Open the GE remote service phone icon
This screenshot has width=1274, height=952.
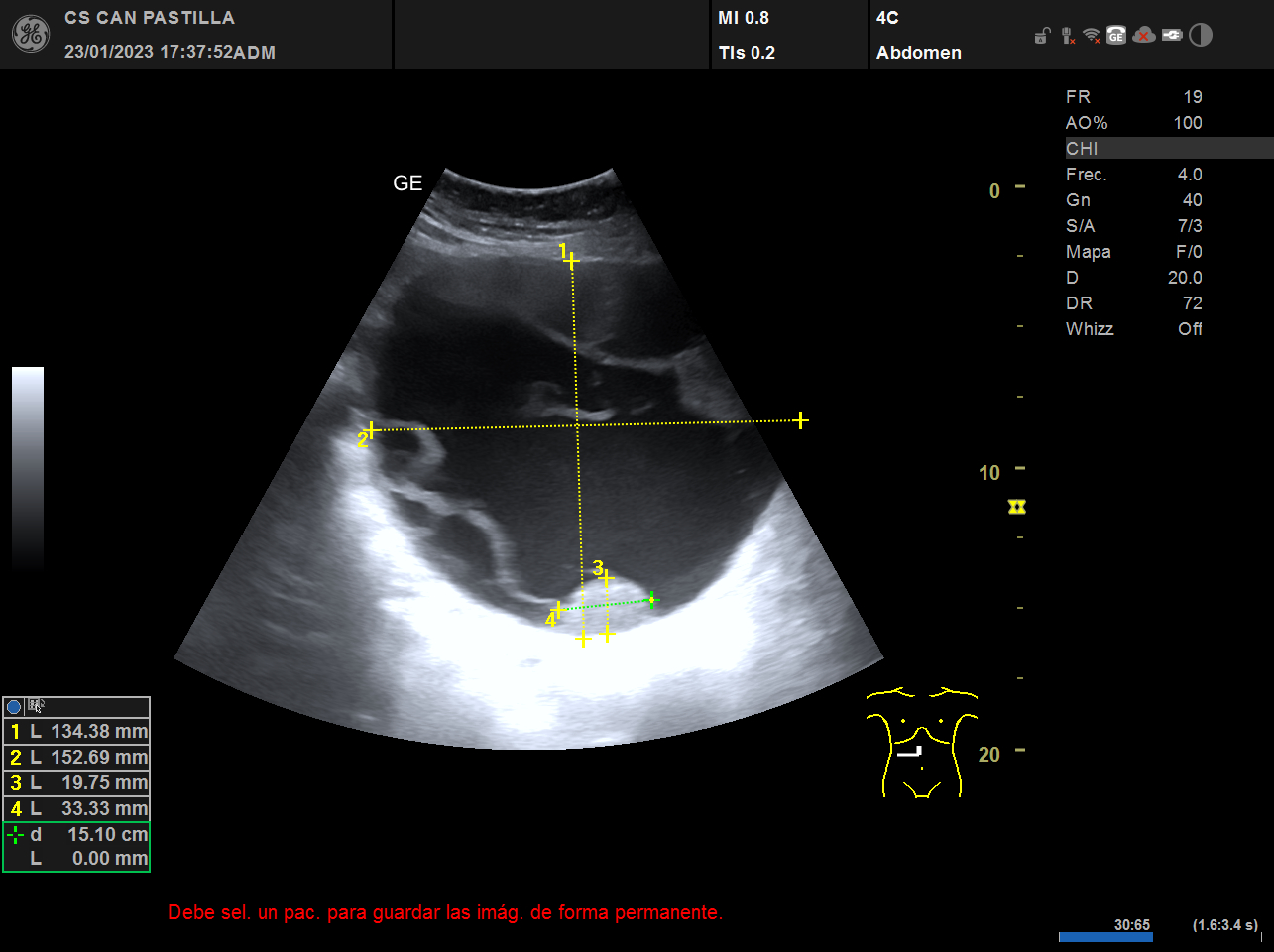click(x=1116, y=36)
